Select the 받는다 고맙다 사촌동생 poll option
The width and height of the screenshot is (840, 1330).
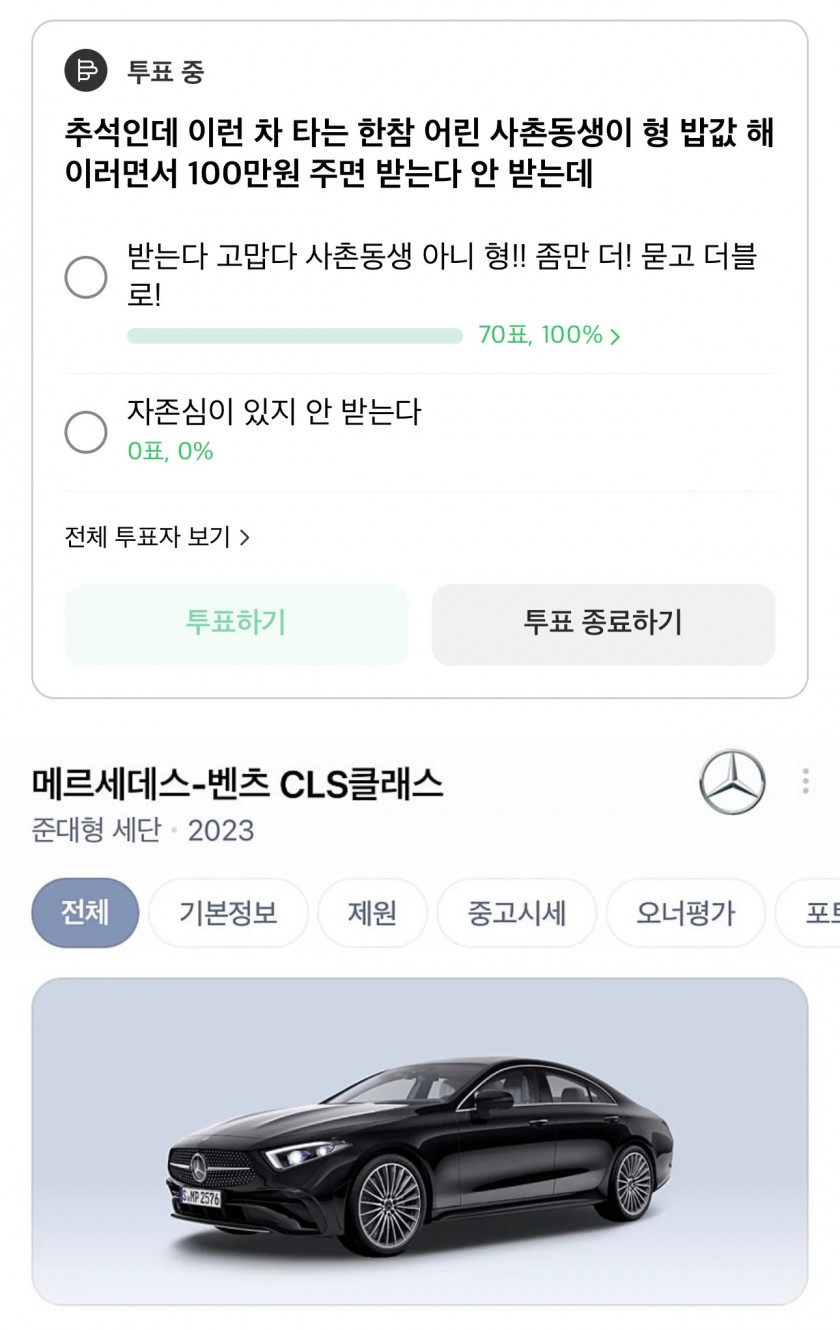[x=86, y=277]
